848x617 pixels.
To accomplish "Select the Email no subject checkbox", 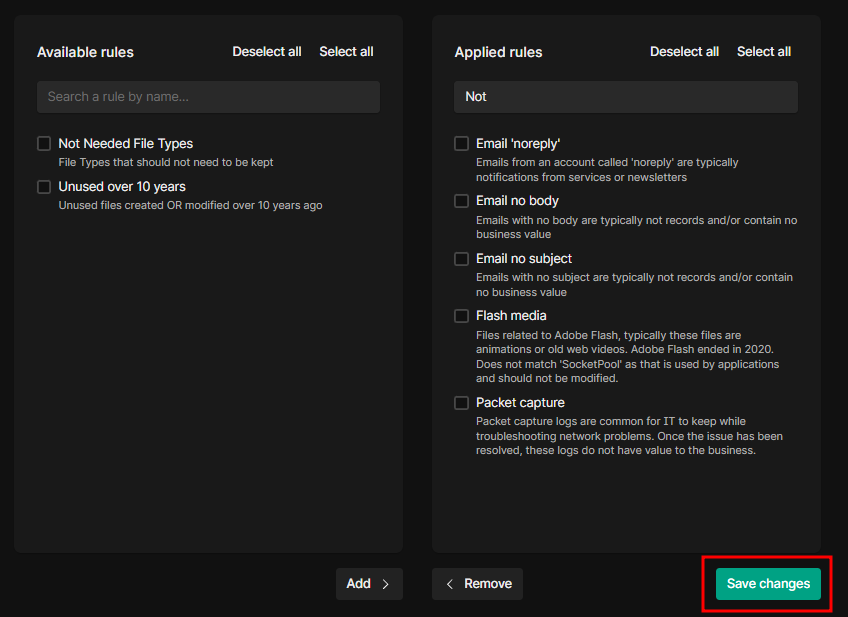I will click(x=461, y=259).
